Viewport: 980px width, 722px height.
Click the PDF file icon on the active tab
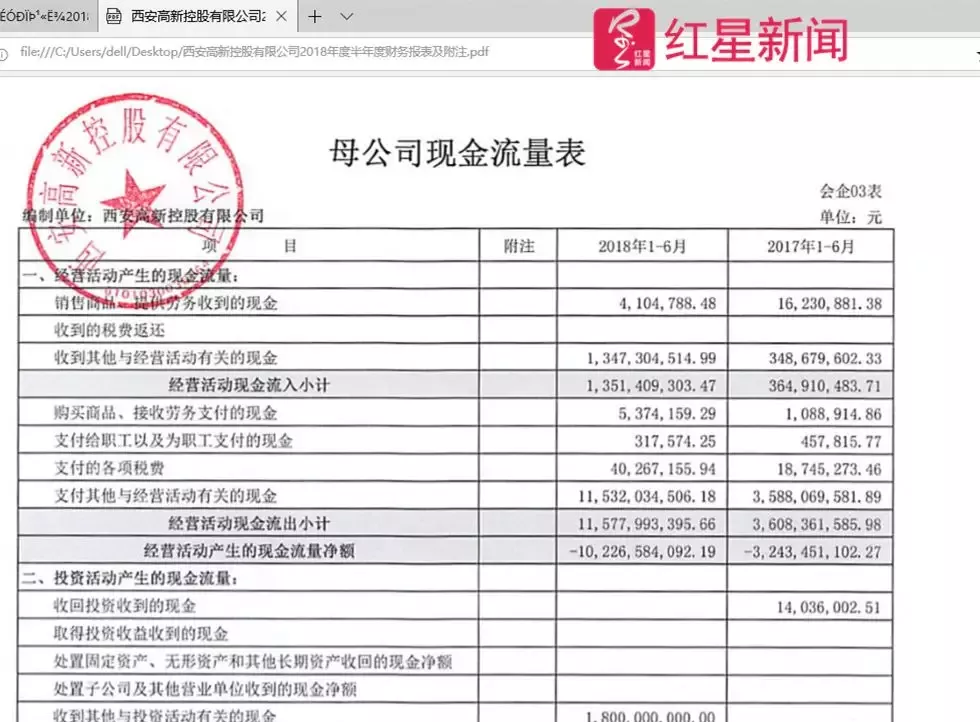click(114, 16)
